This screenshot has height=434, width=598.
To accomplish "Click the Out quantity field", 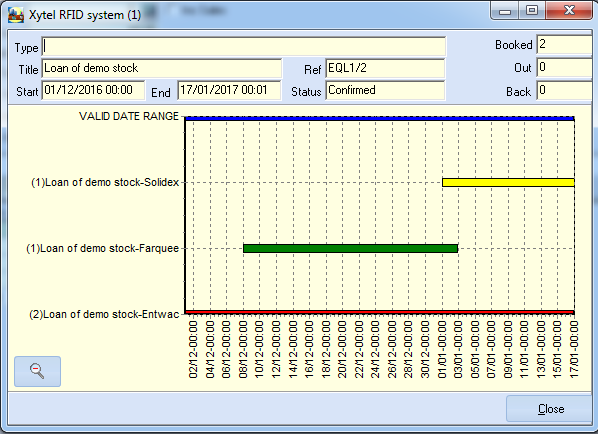I will click(x=564, y=68).
